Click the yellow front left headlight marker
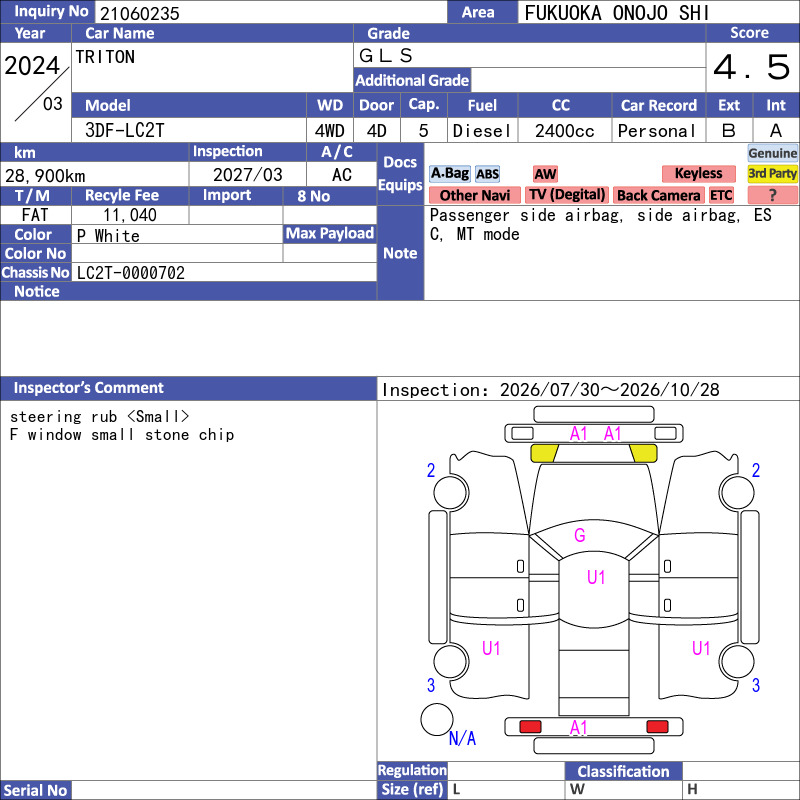The image size is (800, 800). [x=544, y=453]
